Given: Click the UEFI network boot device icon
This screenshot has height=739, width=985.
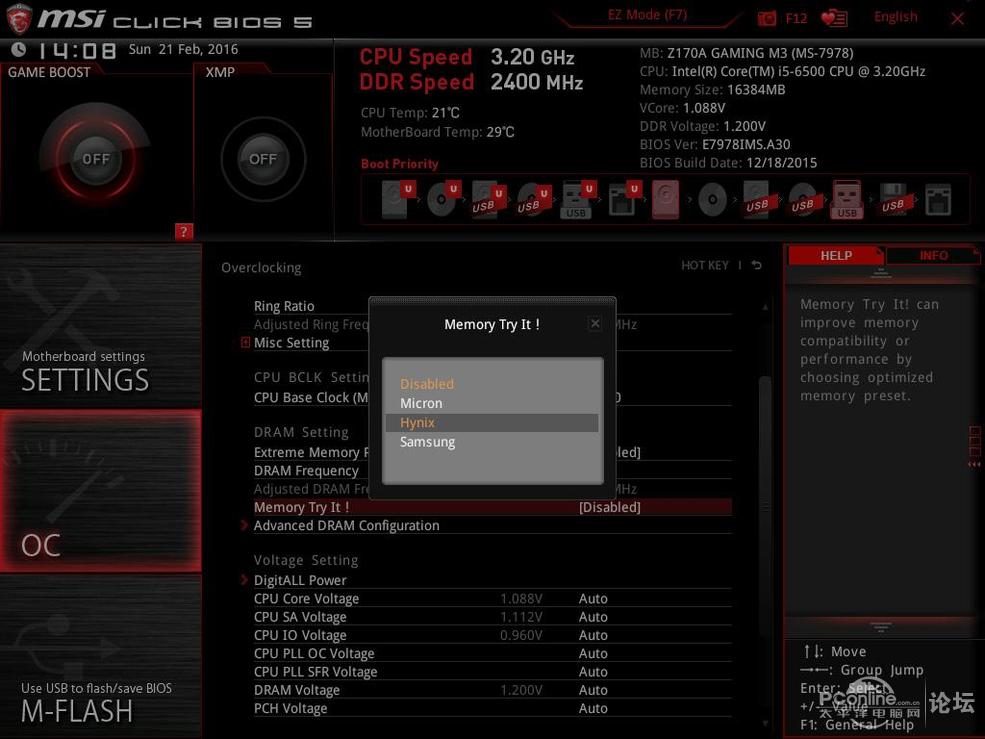Looking at the screenshot, I should point(623,199).
